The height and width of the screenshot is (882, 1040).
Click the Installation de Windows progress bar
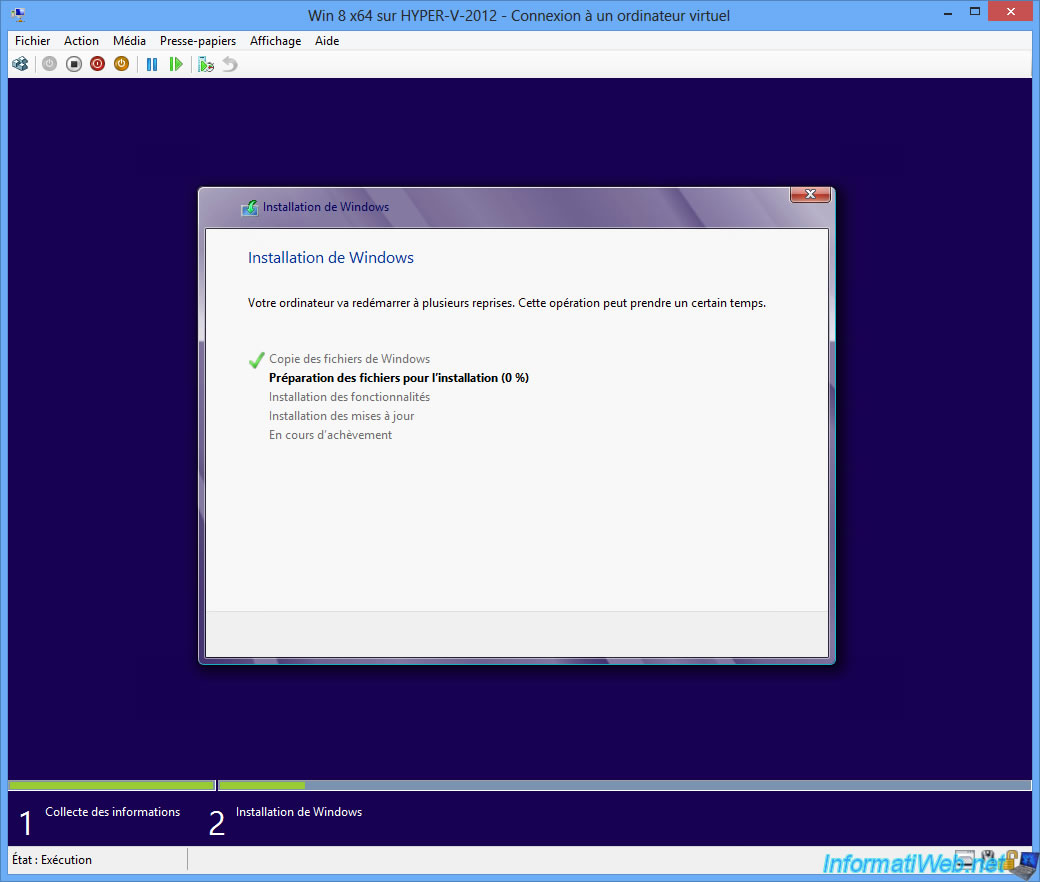624,785
